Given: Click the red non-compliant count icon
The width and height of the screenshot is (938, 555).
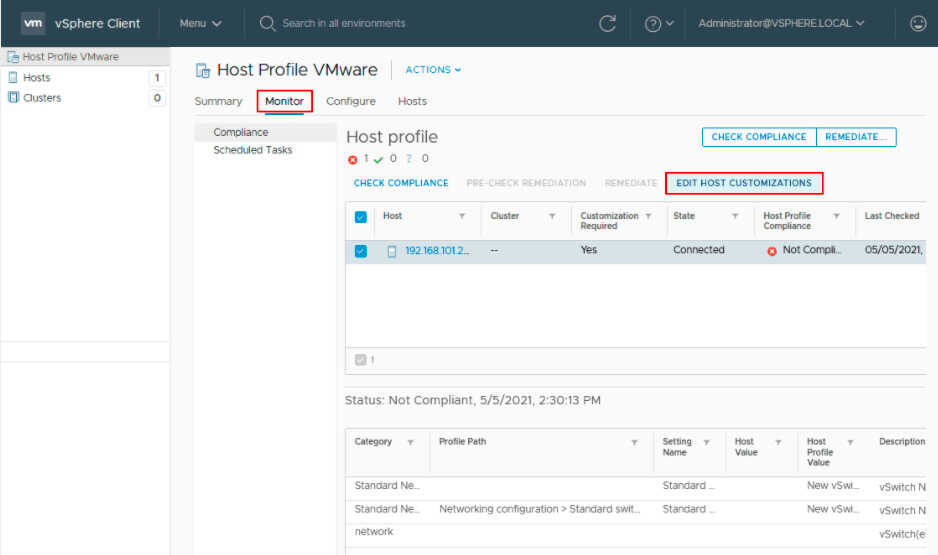Looking at the screenshot, I should click(352, 160).
